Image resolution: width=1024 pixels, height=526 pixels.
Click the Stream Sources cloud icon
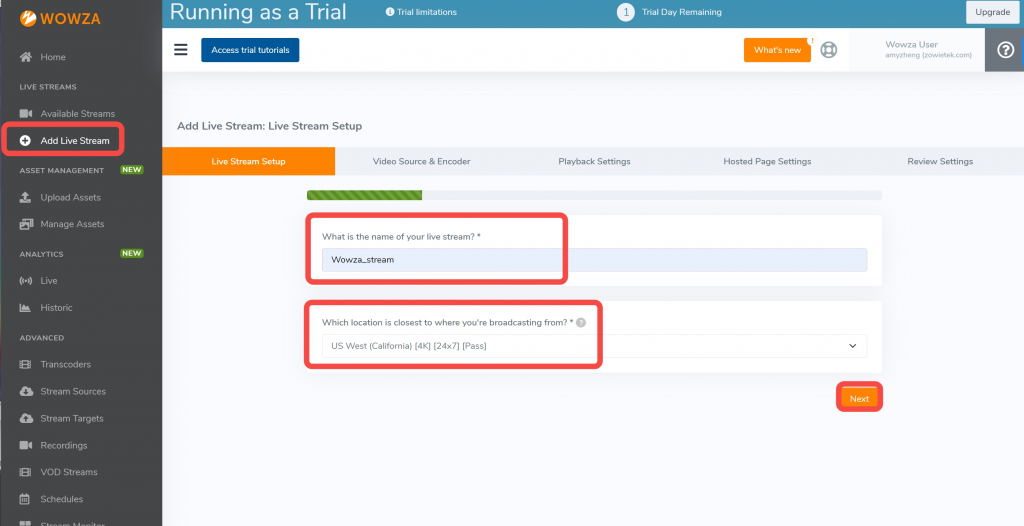click(25, 391)
